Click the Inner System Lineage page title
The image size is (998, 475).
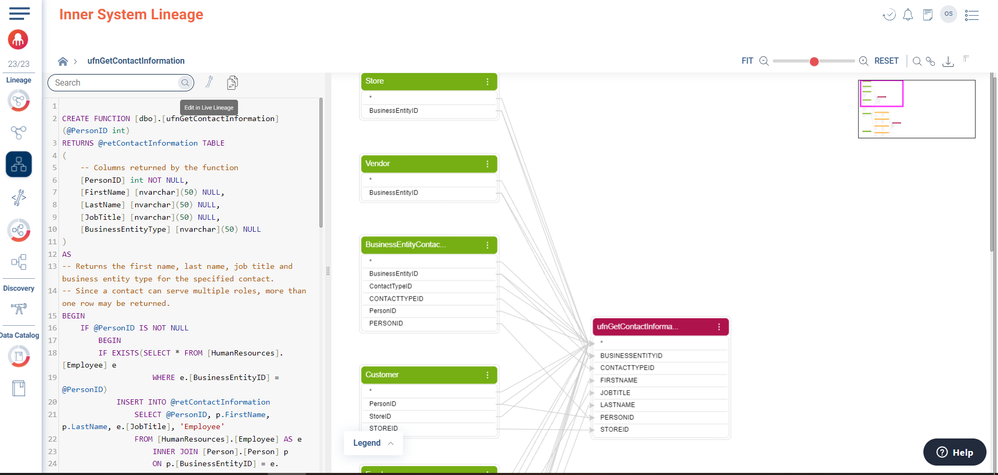(x=131, y=15)
